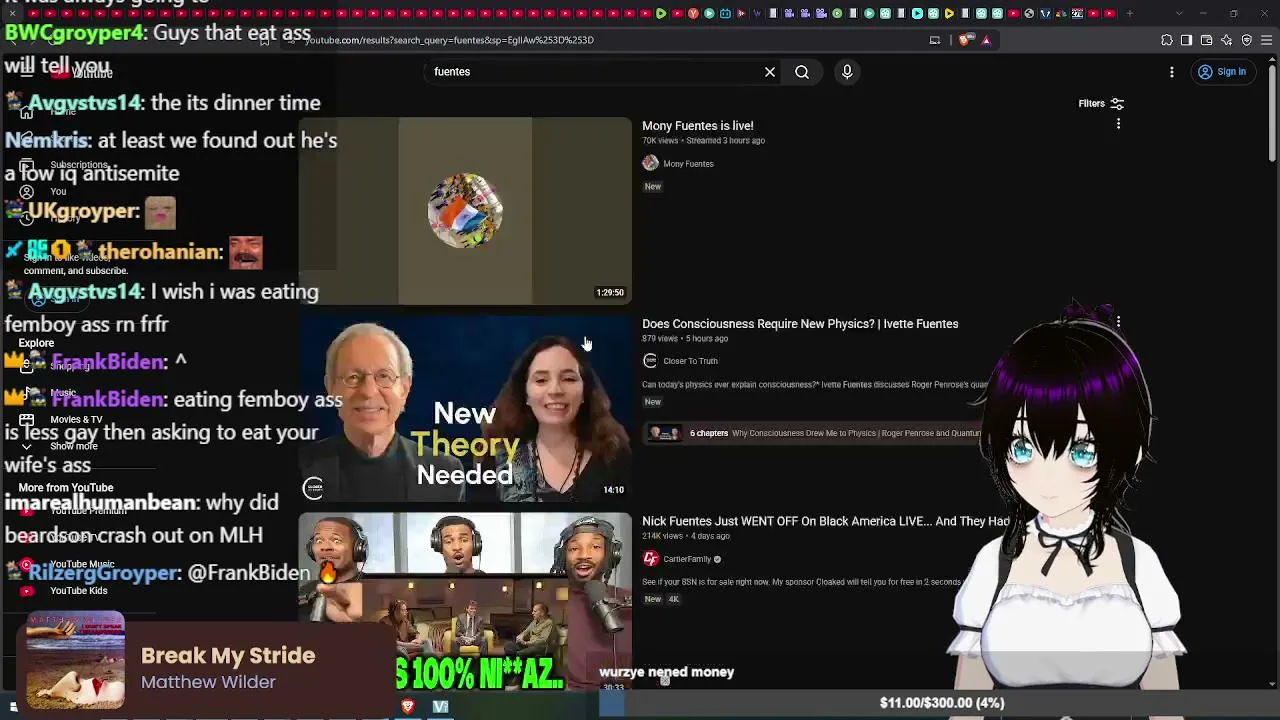Open the Mony Fuentes live stream thumbnail

pyautogui.click(x=465, y=210)
